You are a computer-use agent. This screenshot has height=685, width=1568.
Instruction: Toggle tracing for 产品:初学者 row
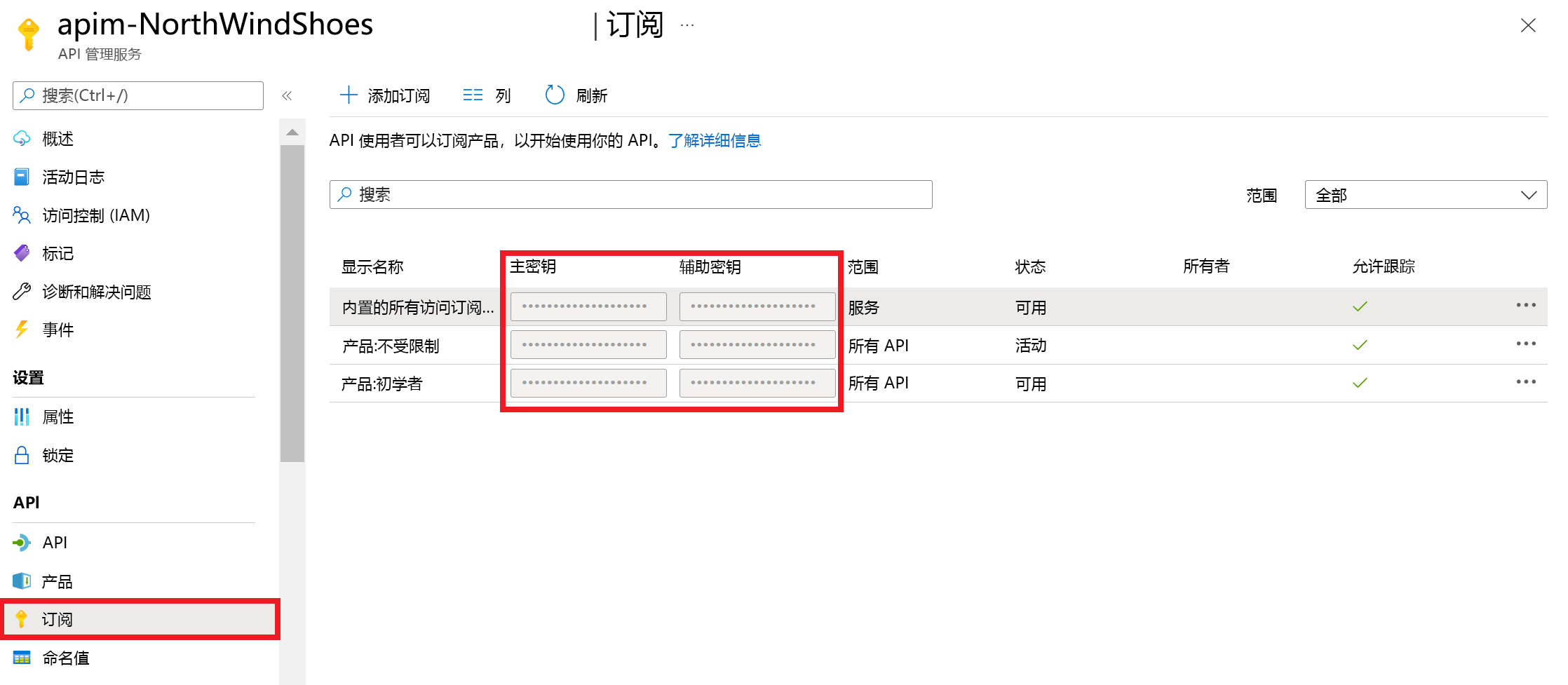point(1360,383)
